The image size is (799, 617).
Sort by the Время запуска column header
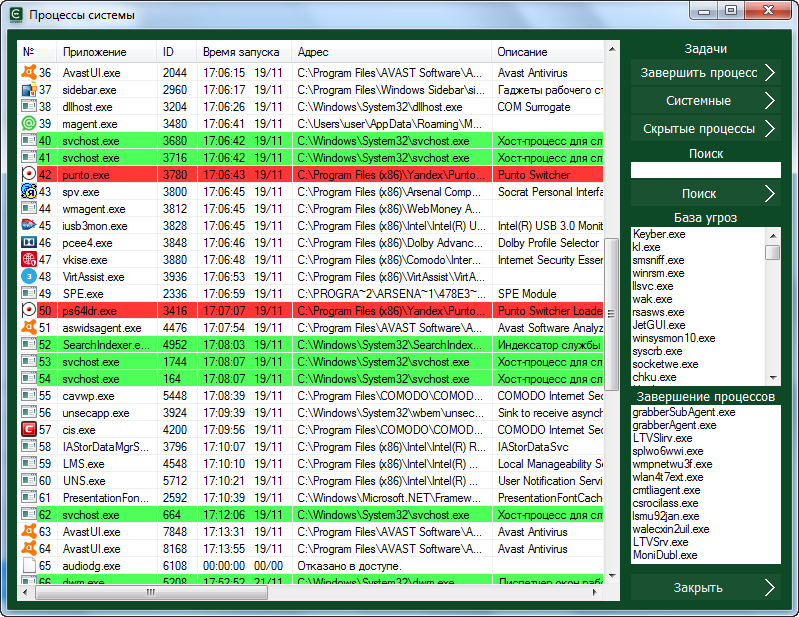tap(243, 51)
